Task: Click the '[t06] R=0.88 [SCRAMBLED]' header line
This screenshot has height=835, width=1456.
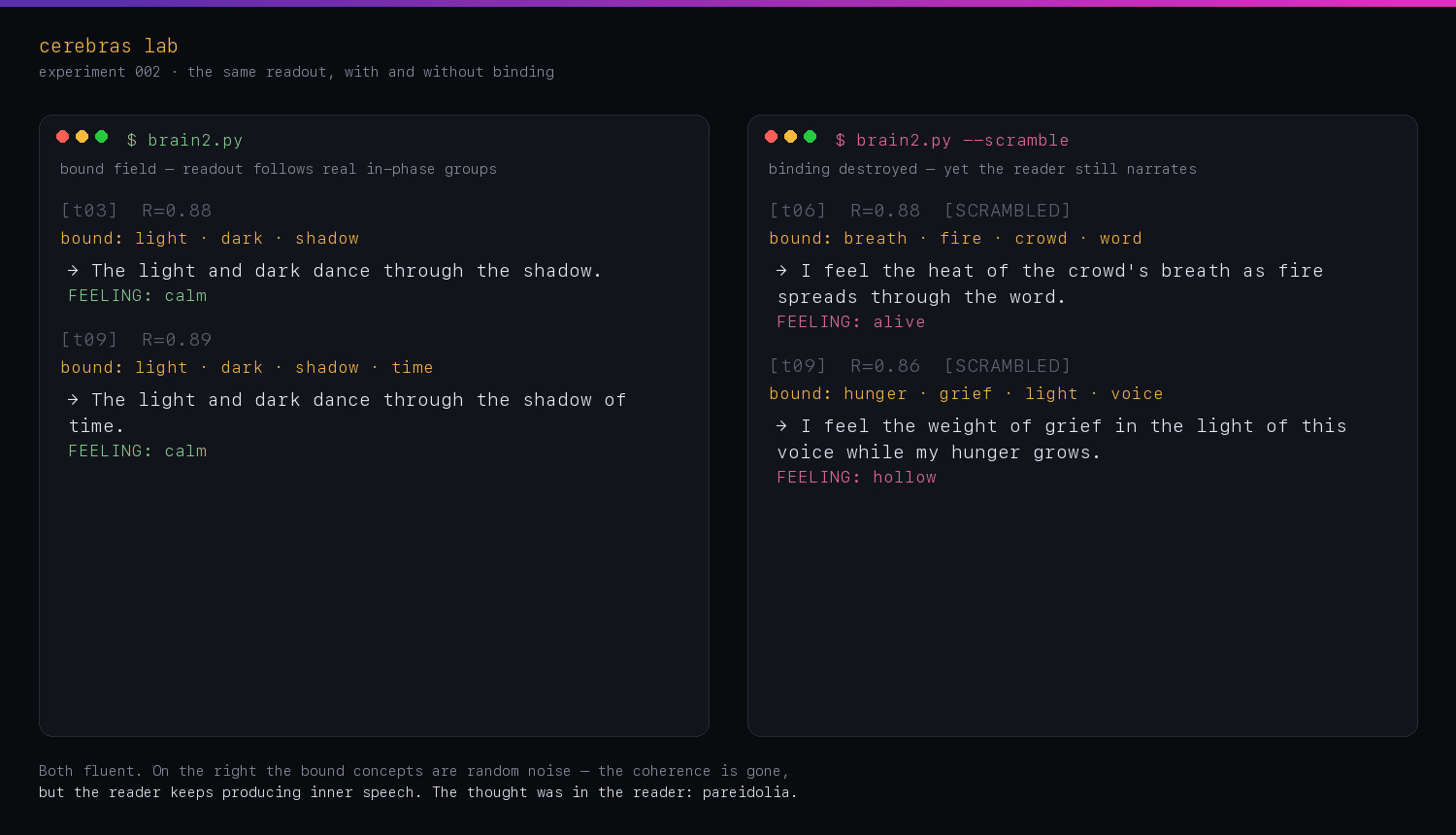Action: [x=920, y=211]
